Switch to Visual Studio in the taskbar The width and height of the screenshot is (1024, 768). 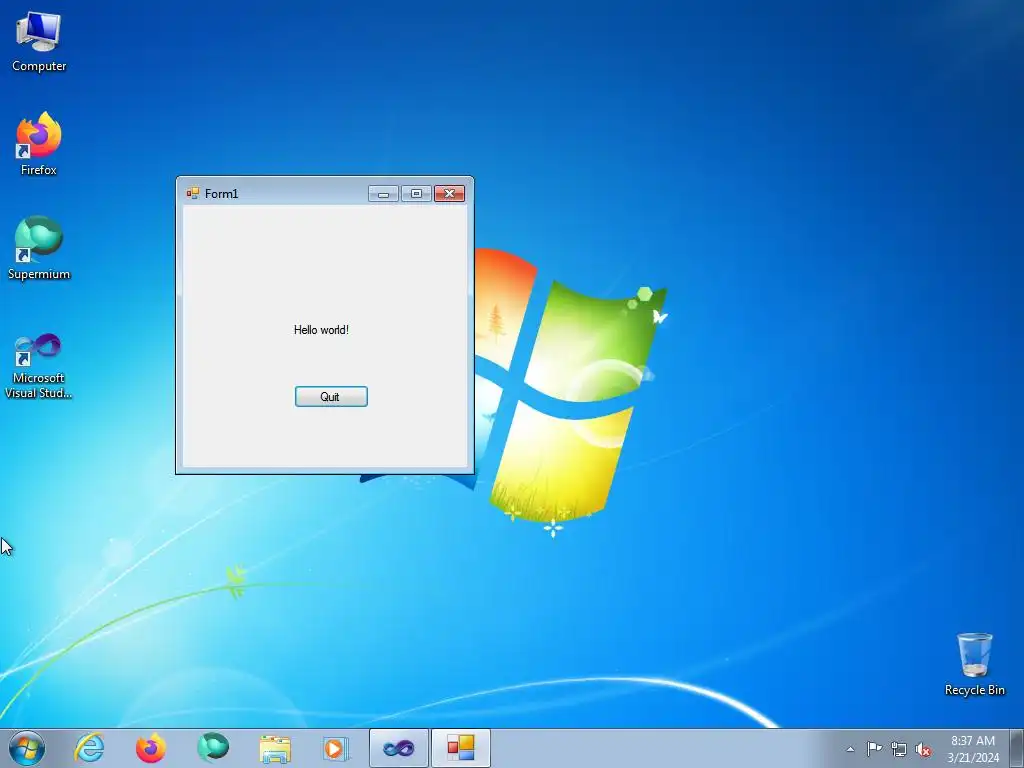(399, 748)
